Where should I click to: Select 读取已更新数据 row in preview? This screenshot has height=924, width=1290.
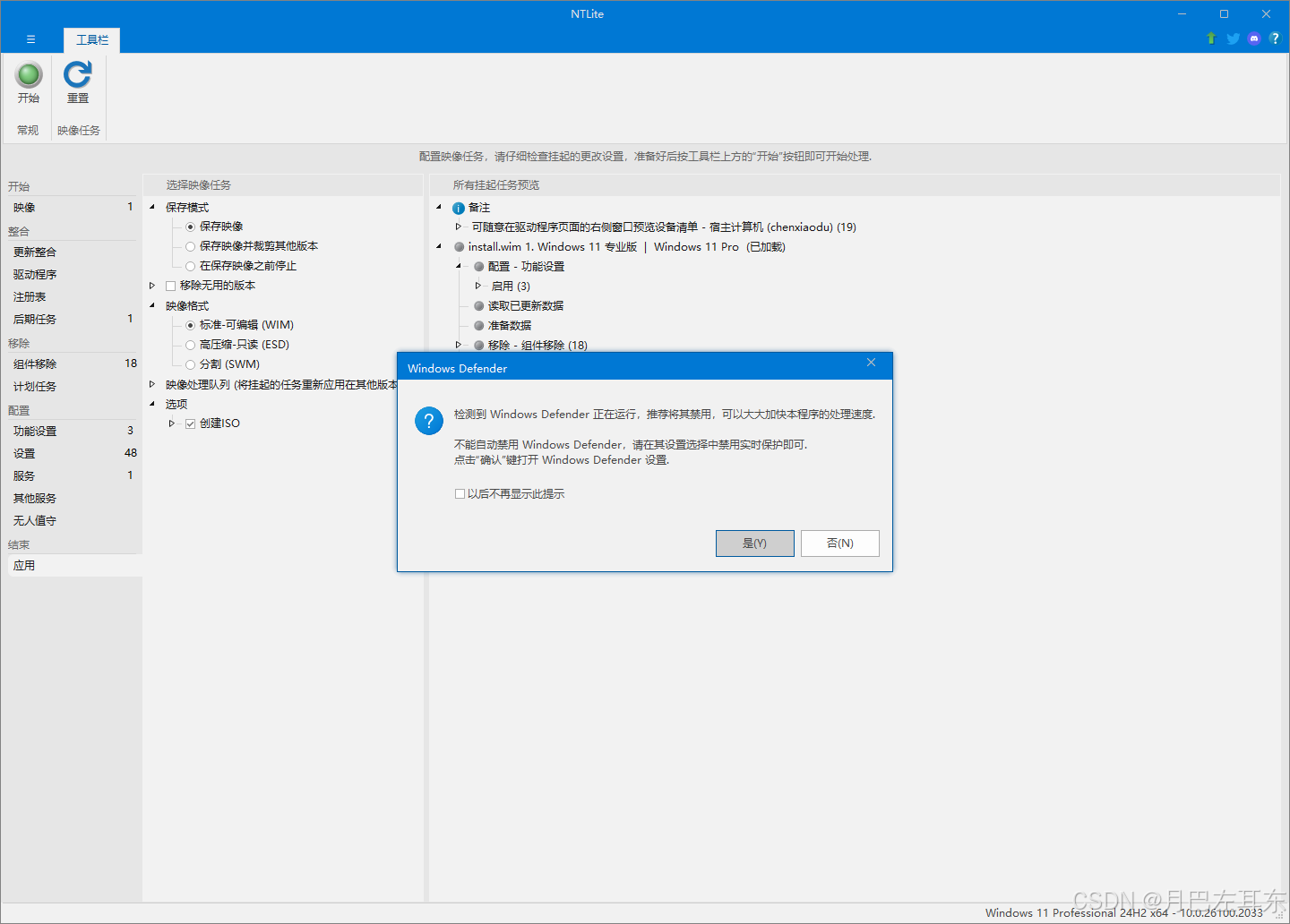[x=525, y=306]
